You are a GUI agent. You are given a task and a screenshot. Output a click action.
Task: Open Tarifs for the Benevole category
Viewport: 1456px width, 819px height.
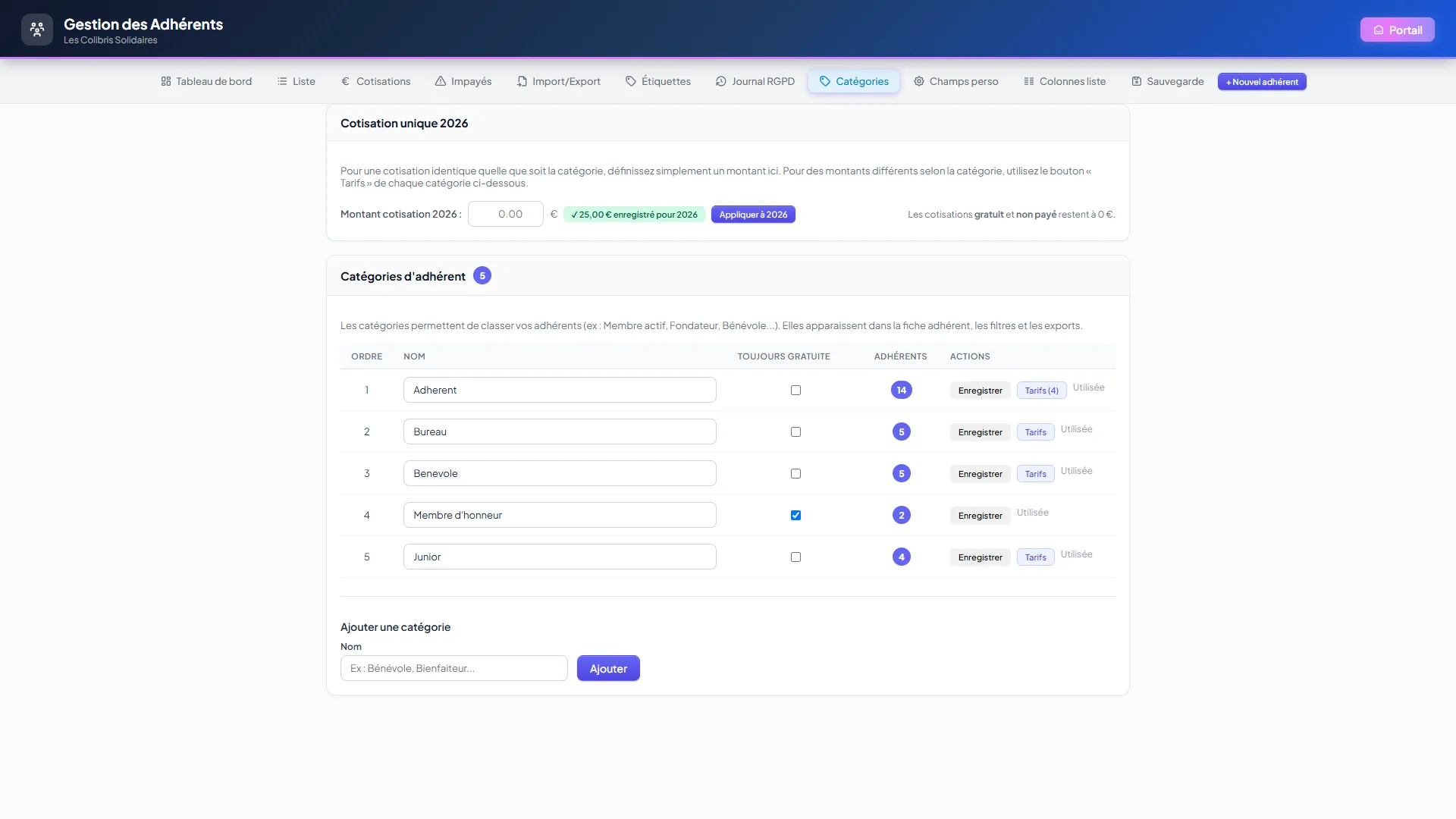(1035, 474)
